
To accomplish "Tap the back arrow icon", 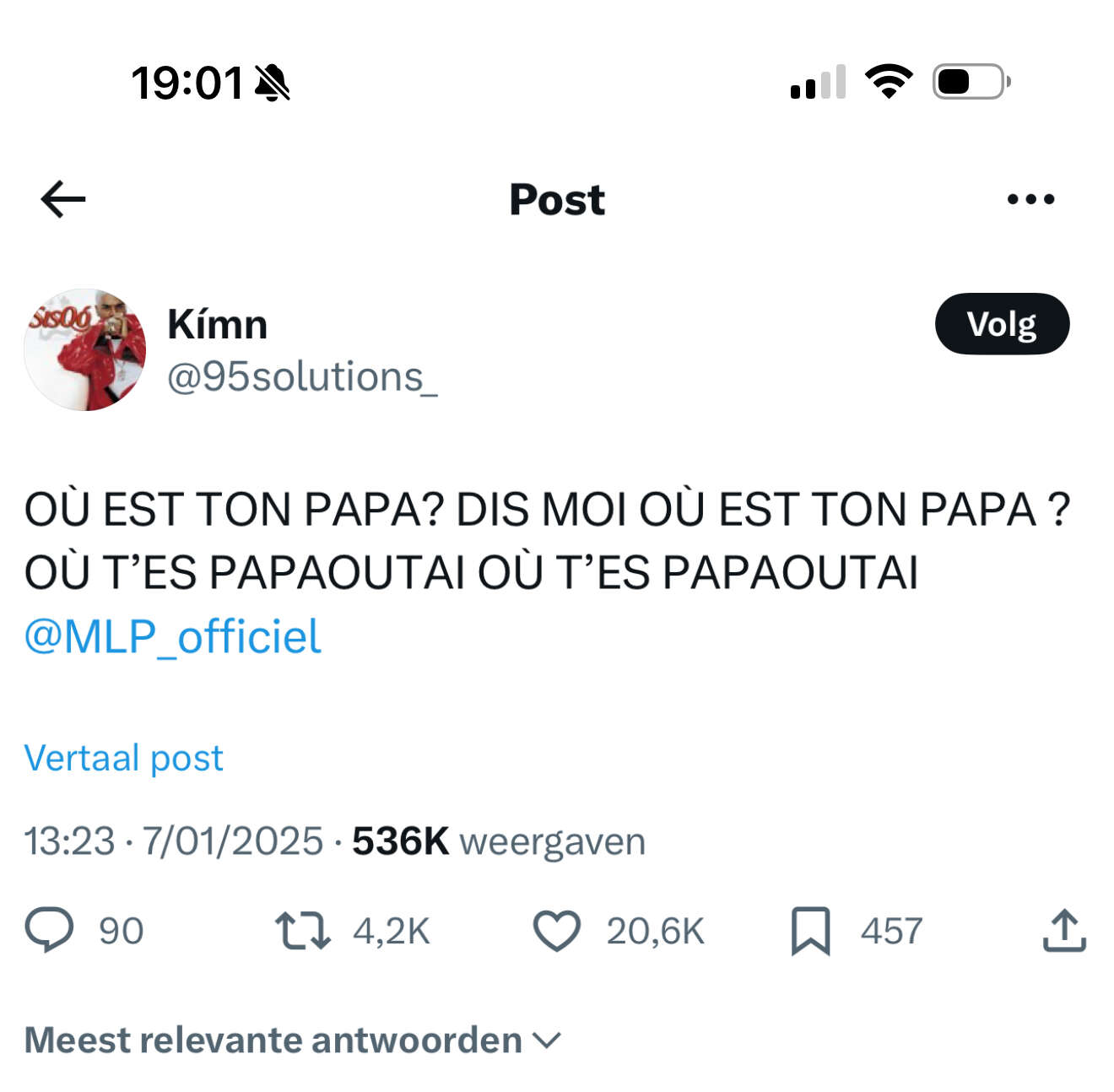I will coord(63,199).
